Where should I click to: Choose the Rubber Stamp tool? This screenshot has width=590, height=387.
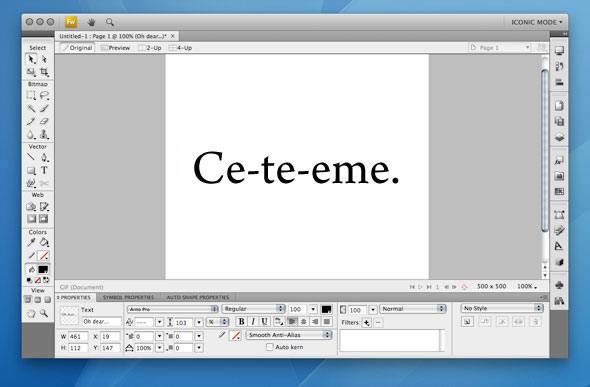click(x=44, y=134)
